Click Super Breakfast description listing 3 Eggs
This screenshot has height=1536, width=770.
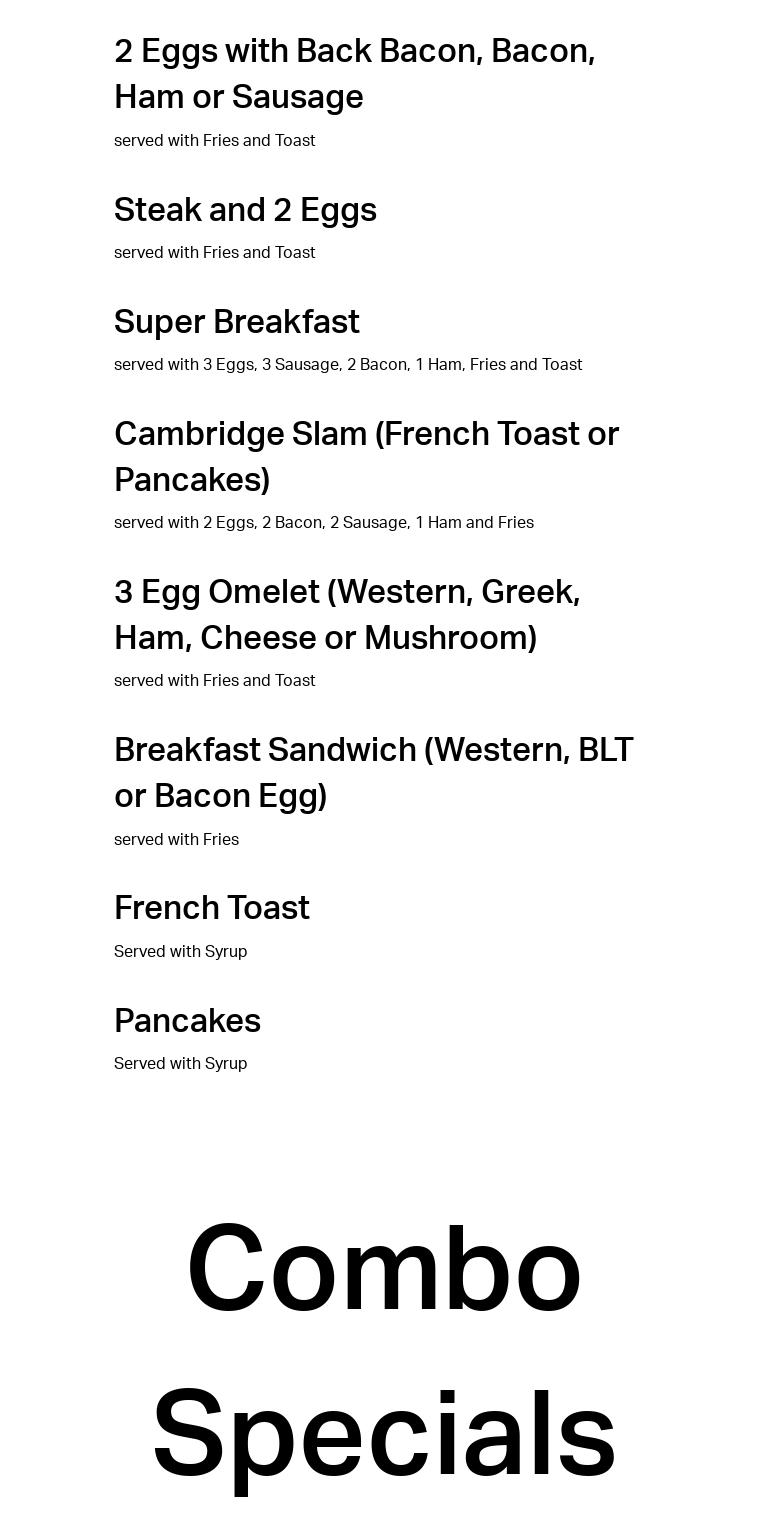[x=348, y=365]
